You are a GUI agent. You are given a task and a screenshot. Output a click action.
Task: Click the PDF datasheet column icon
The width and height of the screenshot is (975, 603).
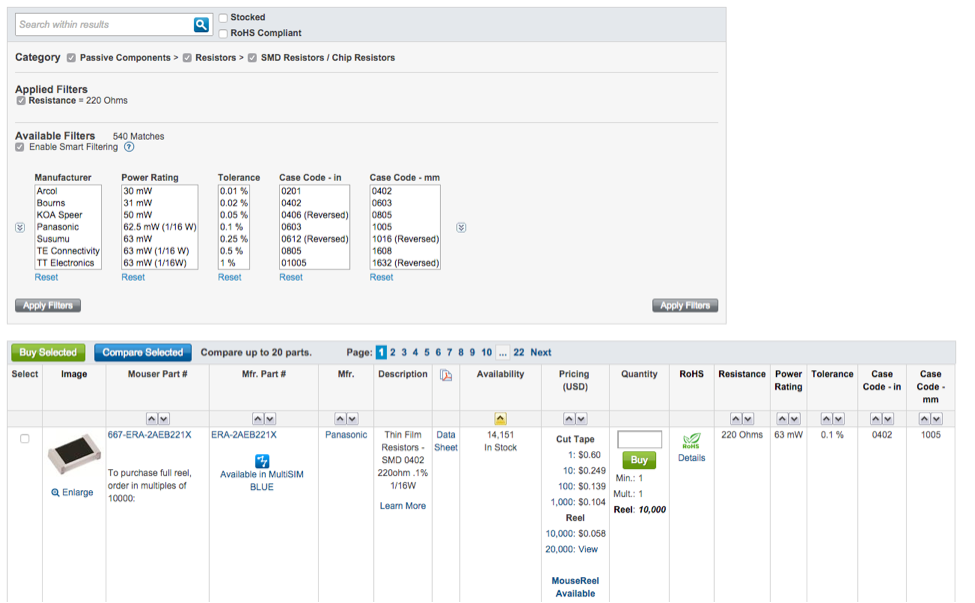tap(446, 375)
